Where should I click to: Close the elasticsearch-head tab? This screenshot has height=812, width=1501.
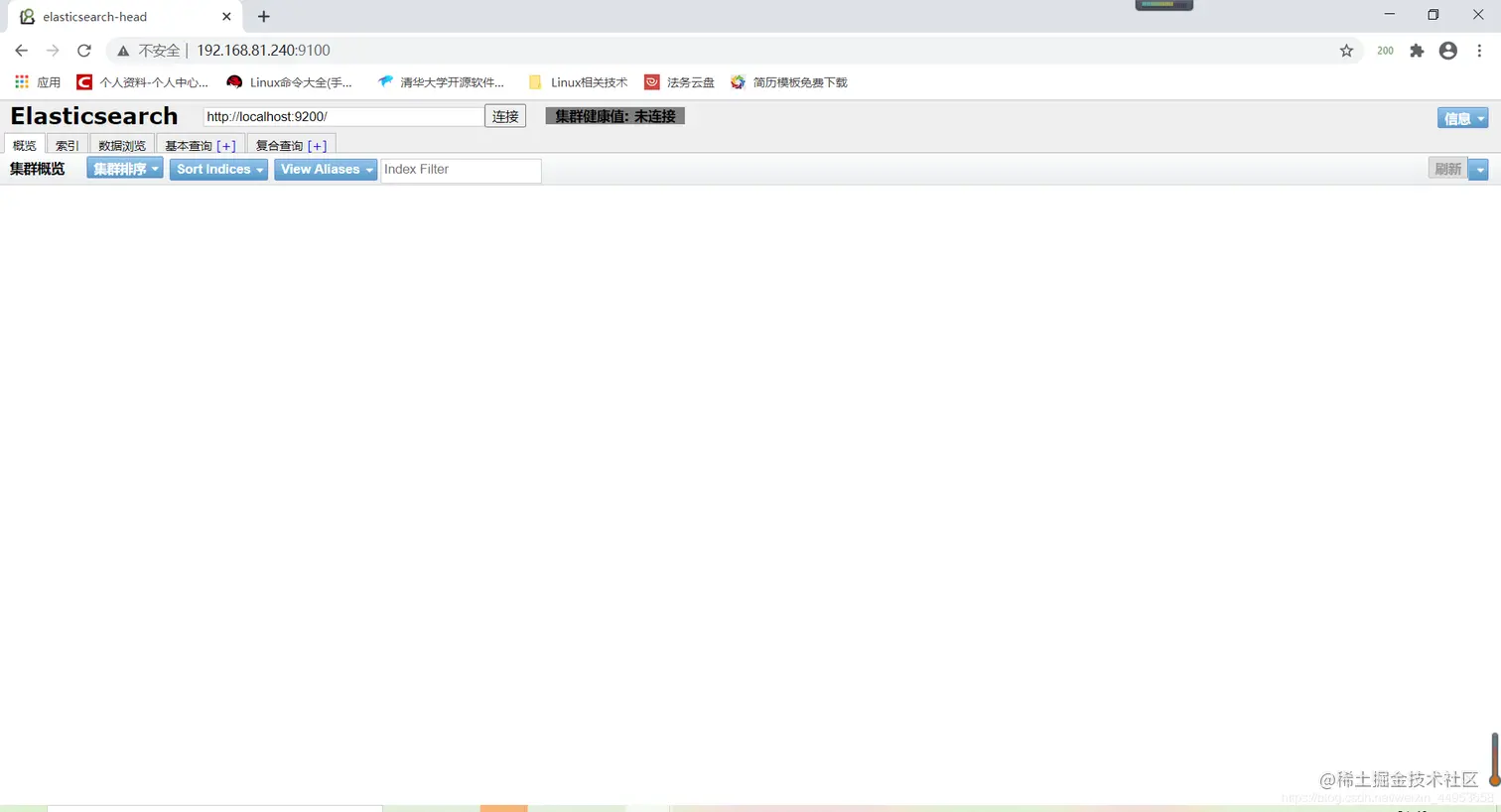(226, 17)
